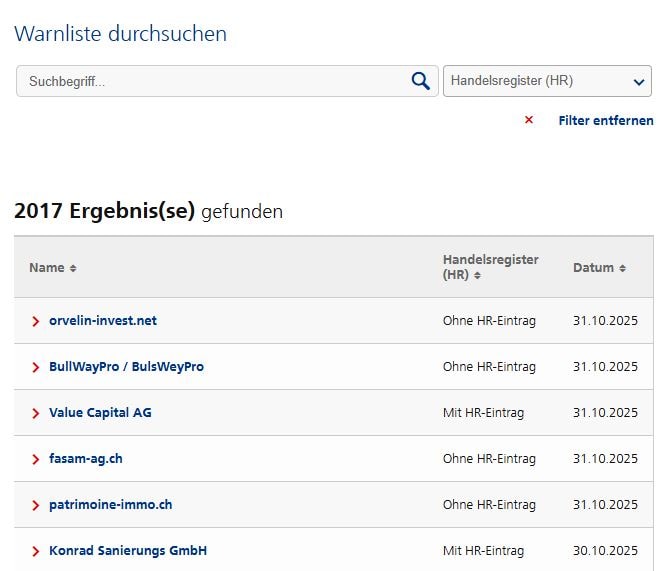Screen dimensions: 662x571
Task: Click 'Mit HR-Eintrag' in Konrad Sanierungs row
Action: tap(483, 551)
